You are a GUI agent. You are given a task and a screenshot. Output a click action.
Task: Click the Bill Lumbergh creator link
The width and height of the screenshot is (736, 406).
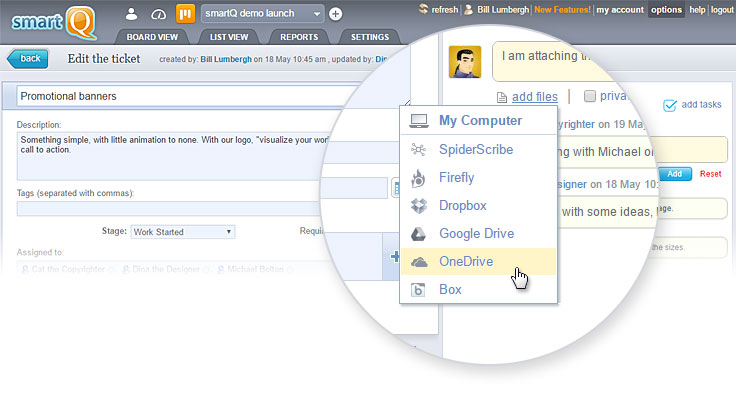226,59
